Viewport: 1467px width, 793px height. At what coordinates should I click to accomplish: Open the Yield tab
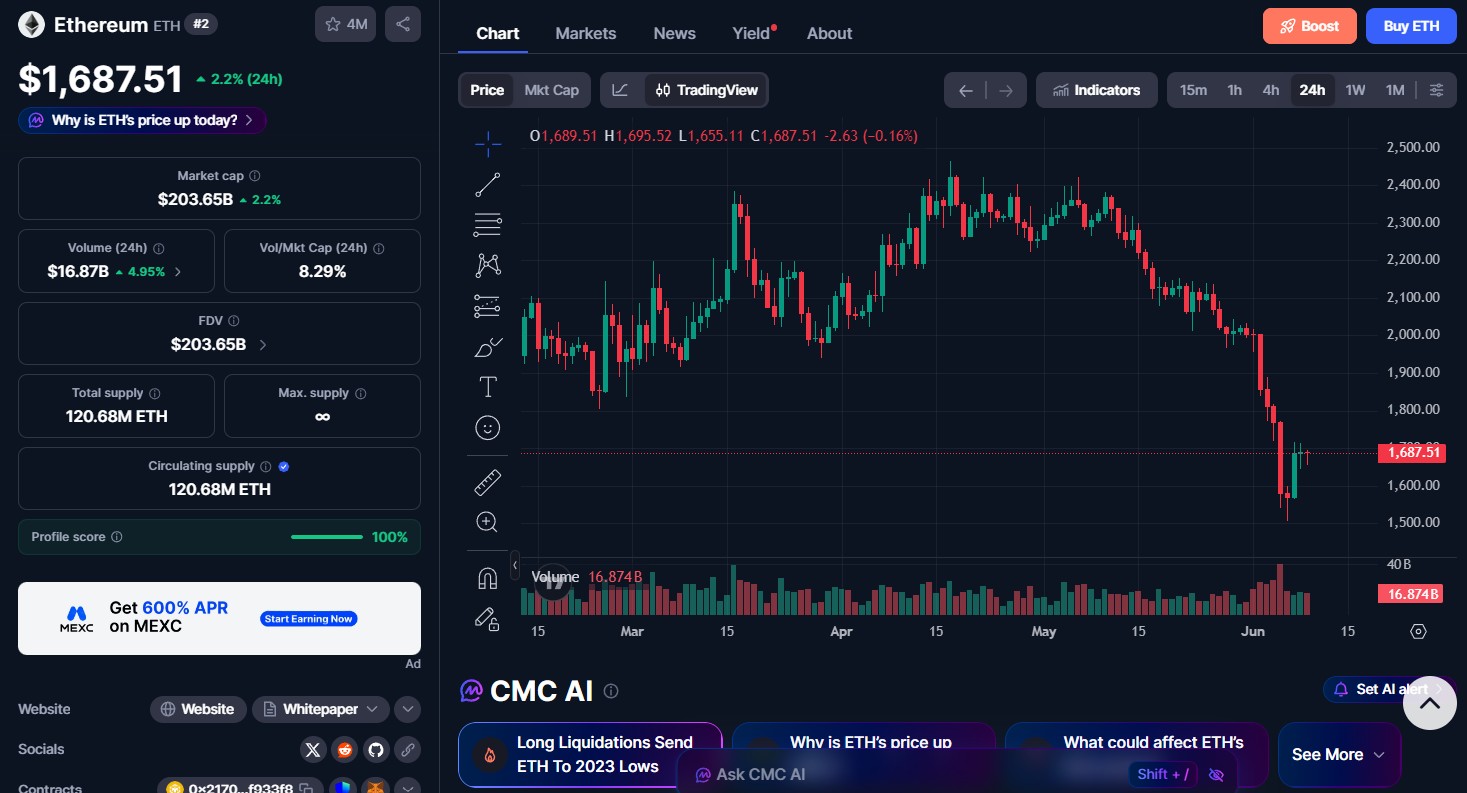click(752, 33)
